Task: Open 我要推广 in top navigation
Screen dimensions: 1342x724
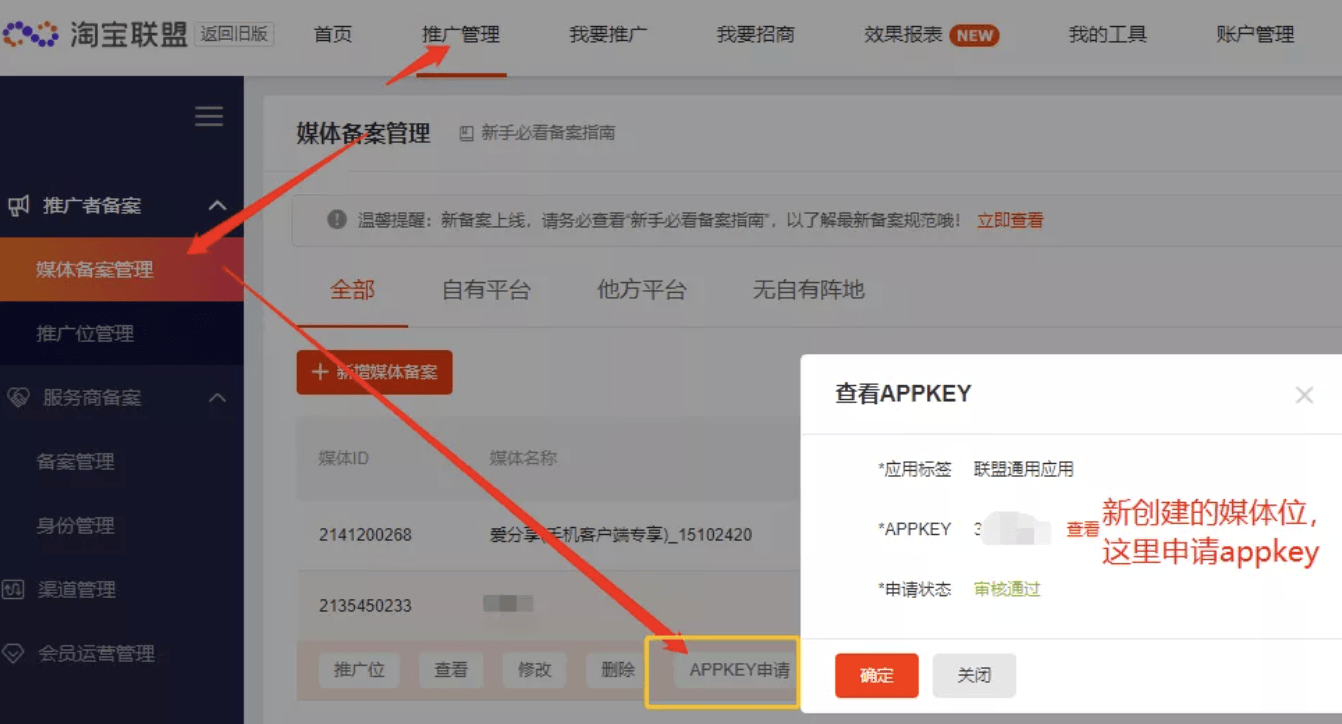Action: (608, 35)
